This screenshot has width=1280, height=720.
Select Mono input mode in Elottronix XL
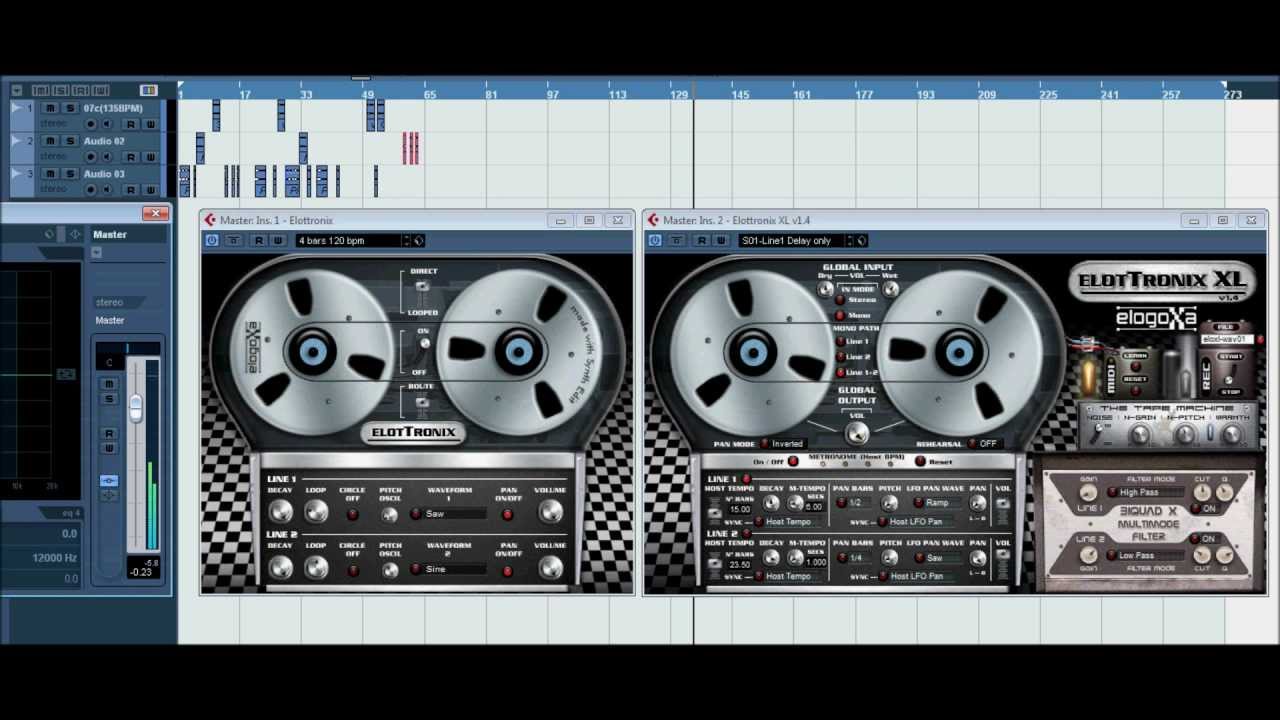tap(840, 316)
